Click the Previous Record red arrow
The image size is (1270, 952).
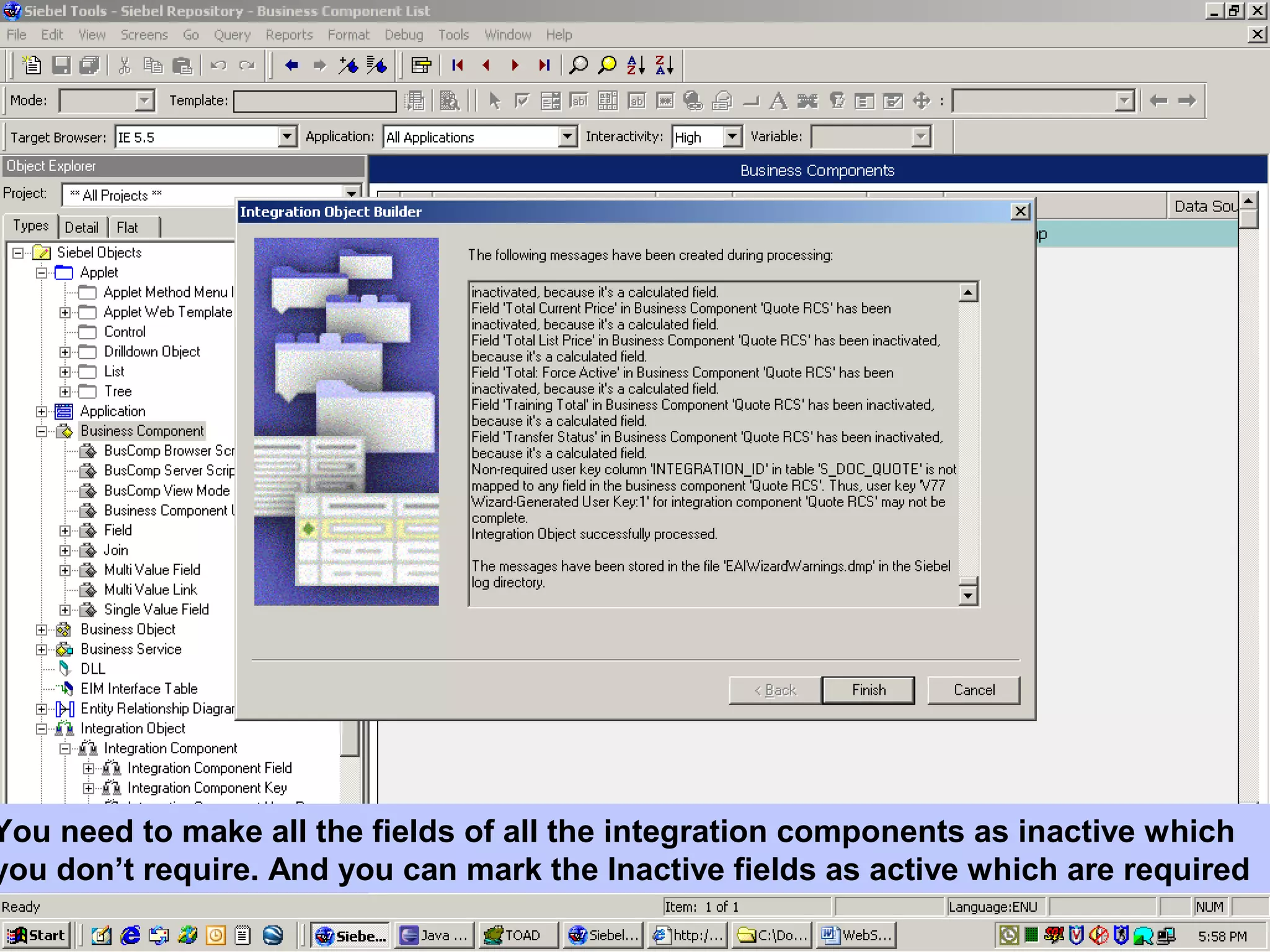point(486,65)
